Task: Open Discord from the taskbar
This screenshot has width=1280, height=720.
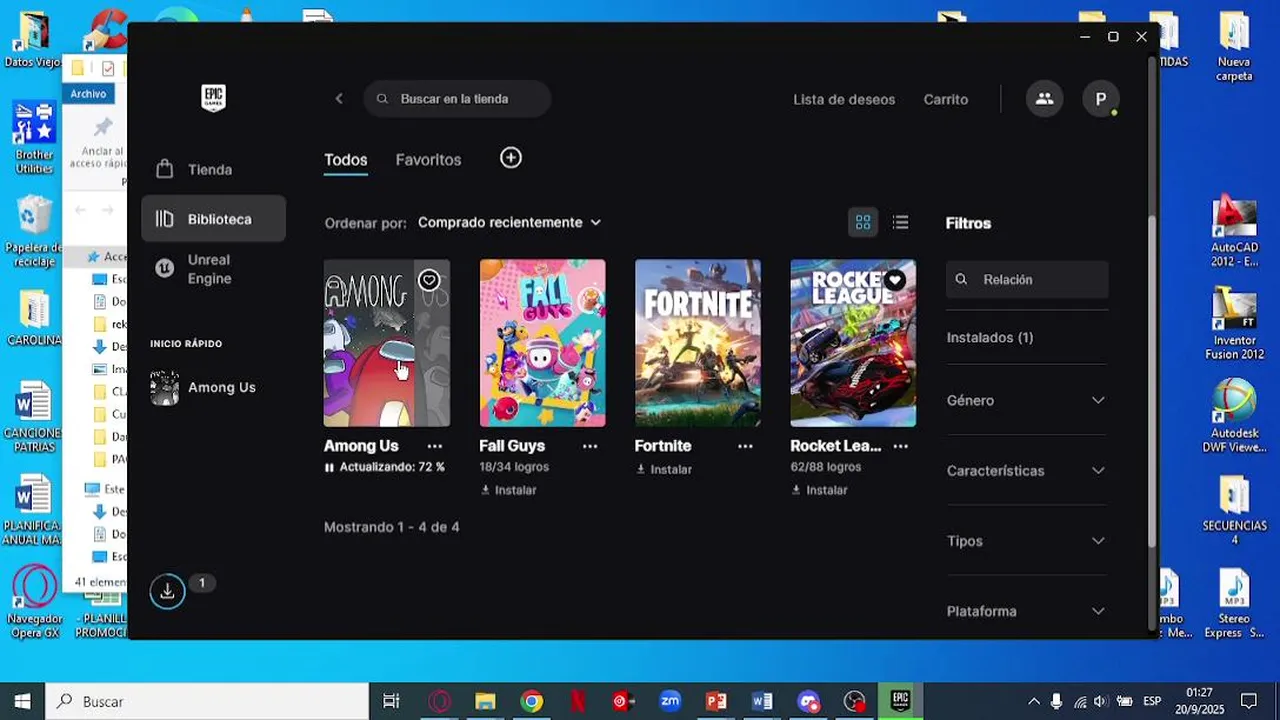Action: (808, 701)
